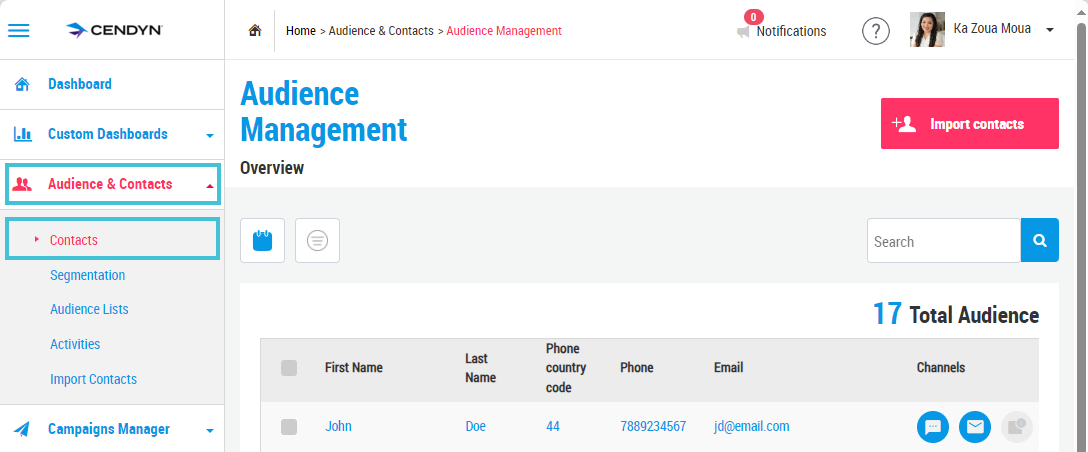Image resolution: width=1088 pixels, height=452 pixels.
Task: Click the Import contacts button
Action: coord(970,124)
